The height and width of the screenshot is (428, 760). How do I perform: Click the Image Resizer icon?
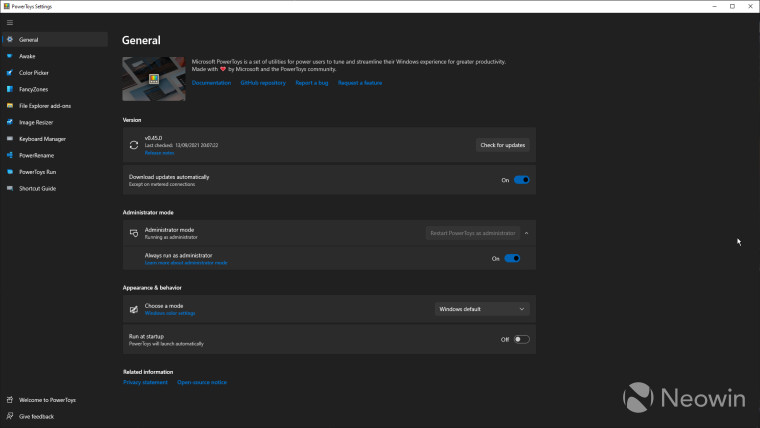tap(9, 122)
